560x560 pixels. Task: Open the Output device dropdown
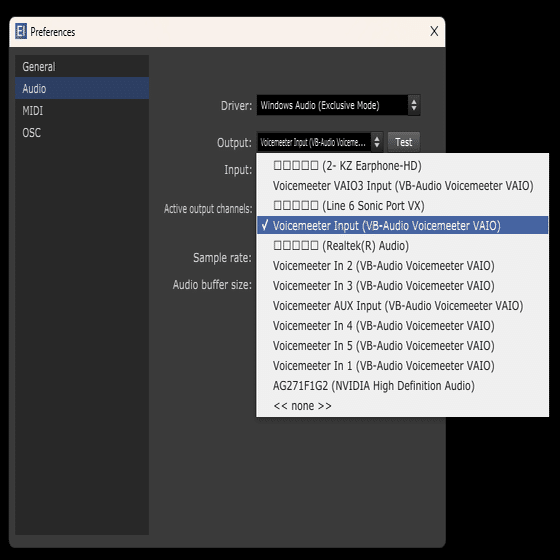[x=320, y=142]
